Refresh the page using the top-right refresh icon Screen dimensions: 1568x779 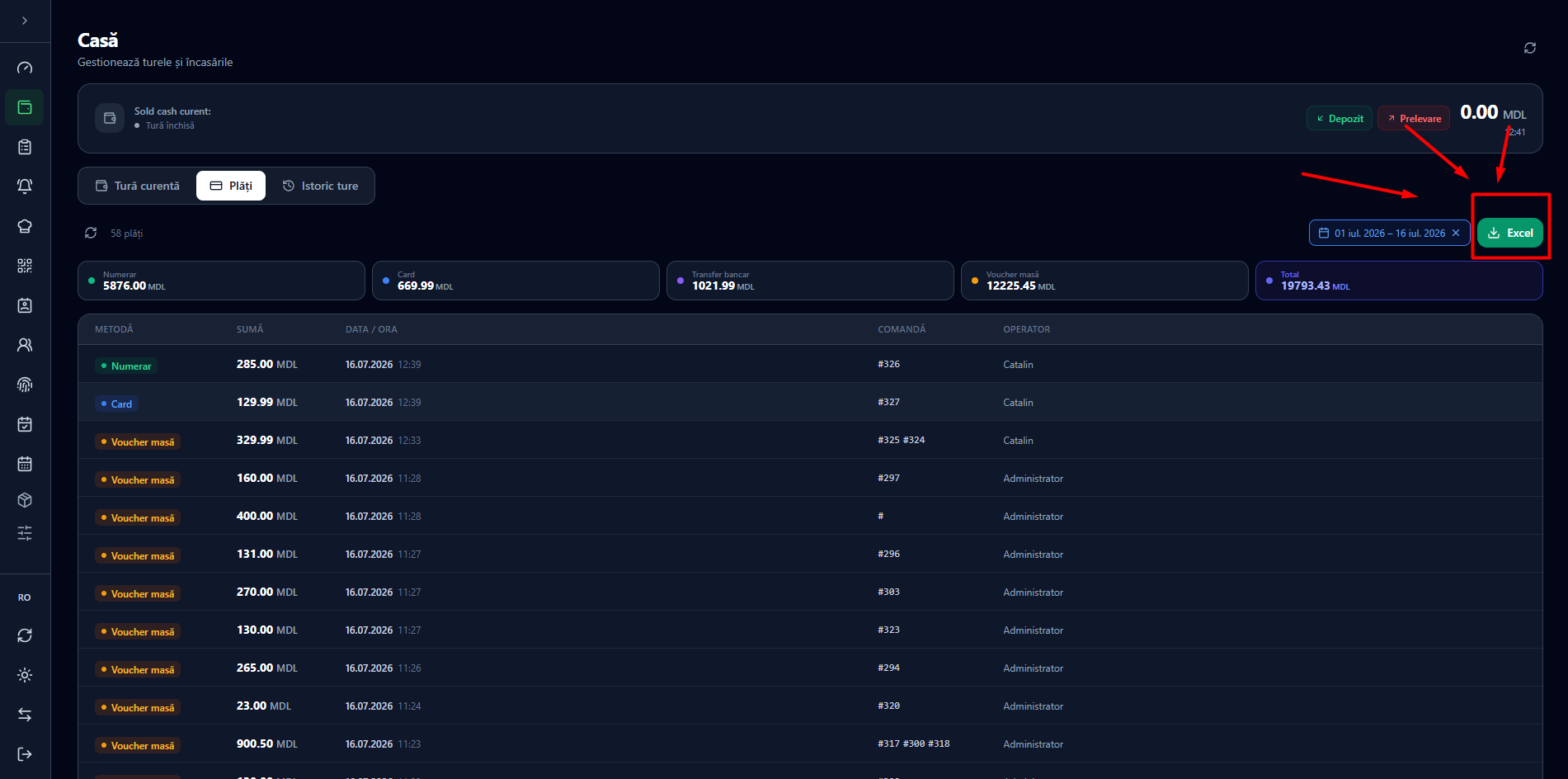1530,48
